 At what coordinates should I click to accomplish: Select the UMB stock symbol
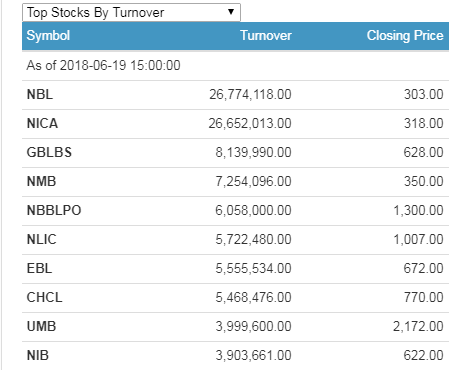(41, 326)
